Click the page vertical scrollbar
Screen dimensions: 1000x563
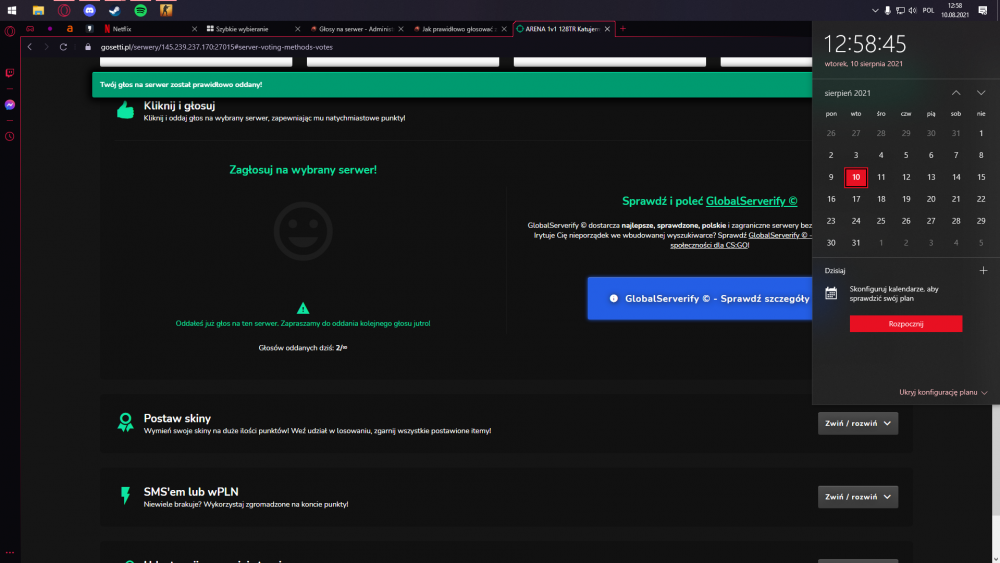(996, 459)
